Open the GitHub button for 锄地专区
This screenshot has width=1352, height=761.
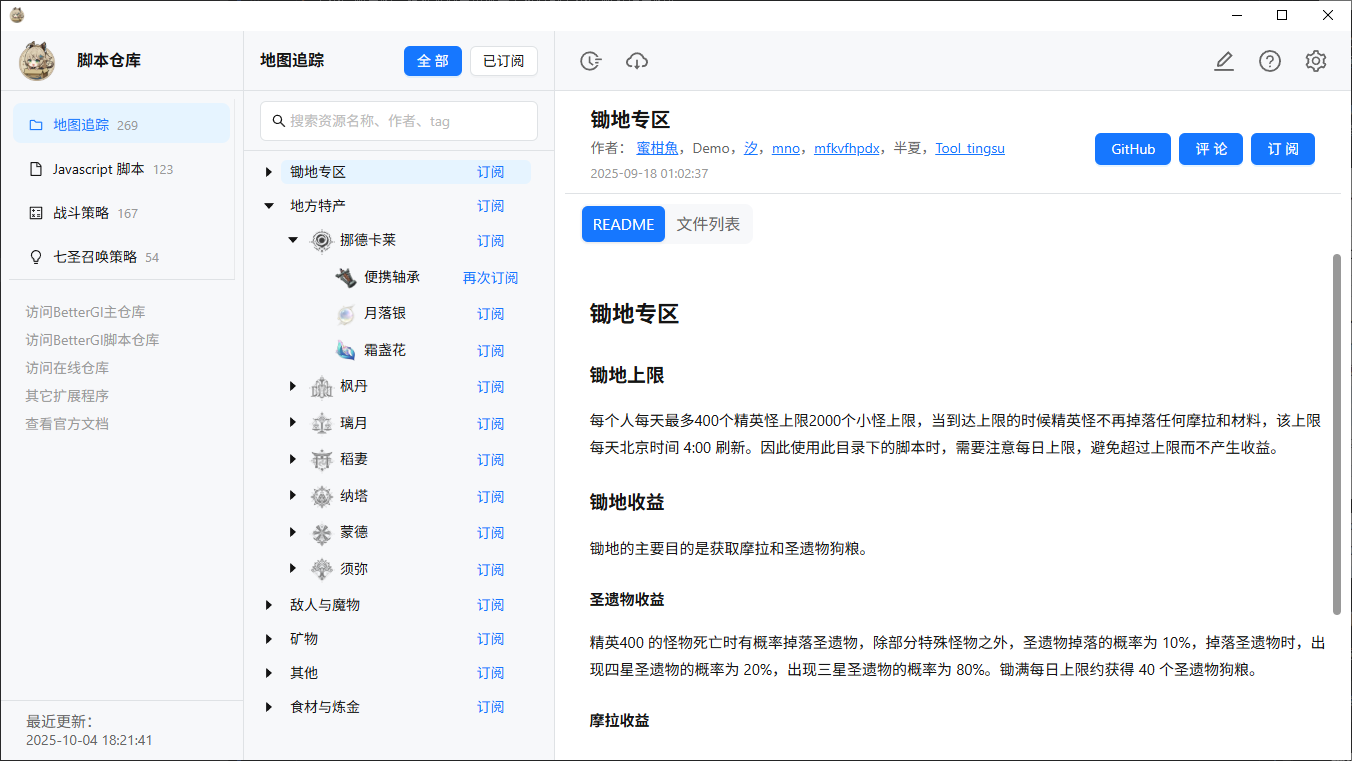[x=1132, y=148]
